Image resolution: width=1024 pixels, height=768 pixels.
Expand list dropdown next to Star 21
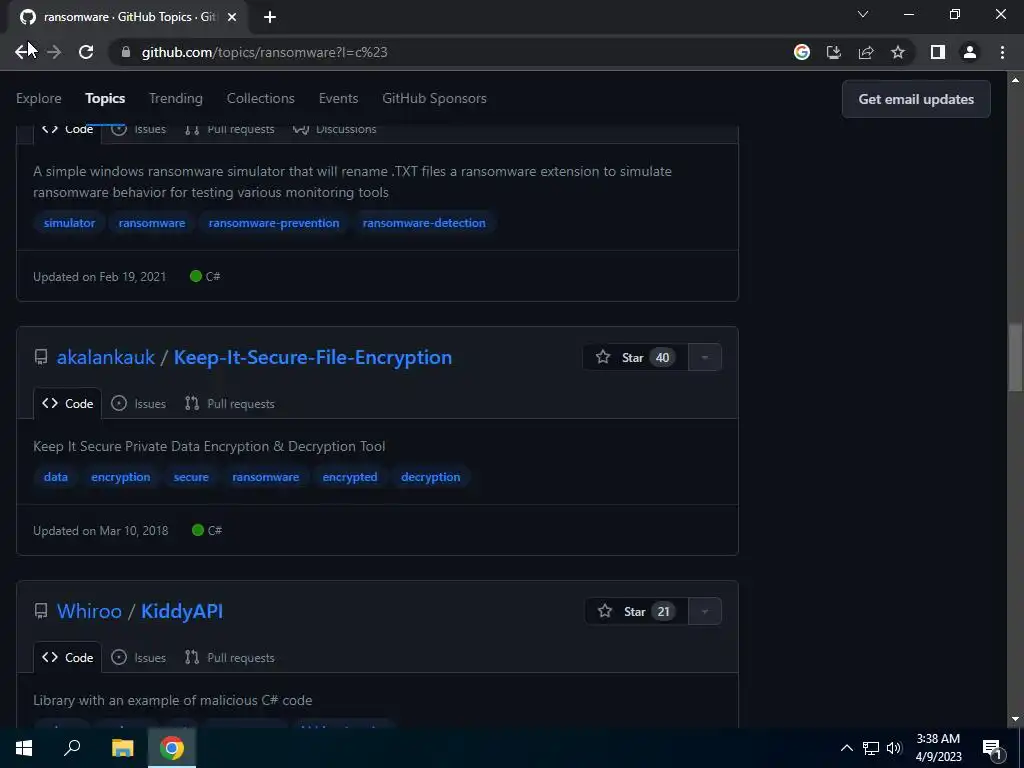point(705,611)
